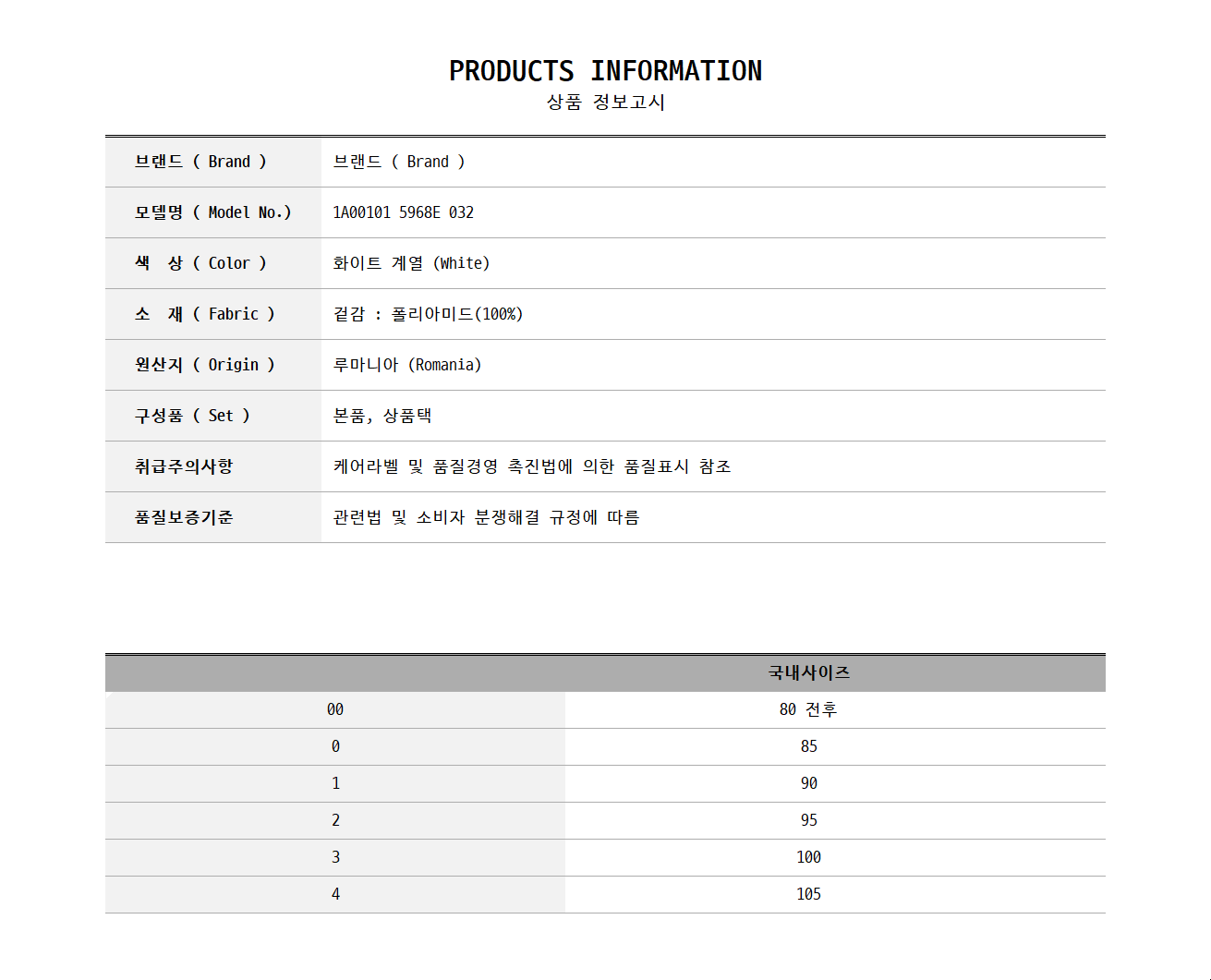Click the size 3 row cell
1211x980 pixels.
point(335,857)
